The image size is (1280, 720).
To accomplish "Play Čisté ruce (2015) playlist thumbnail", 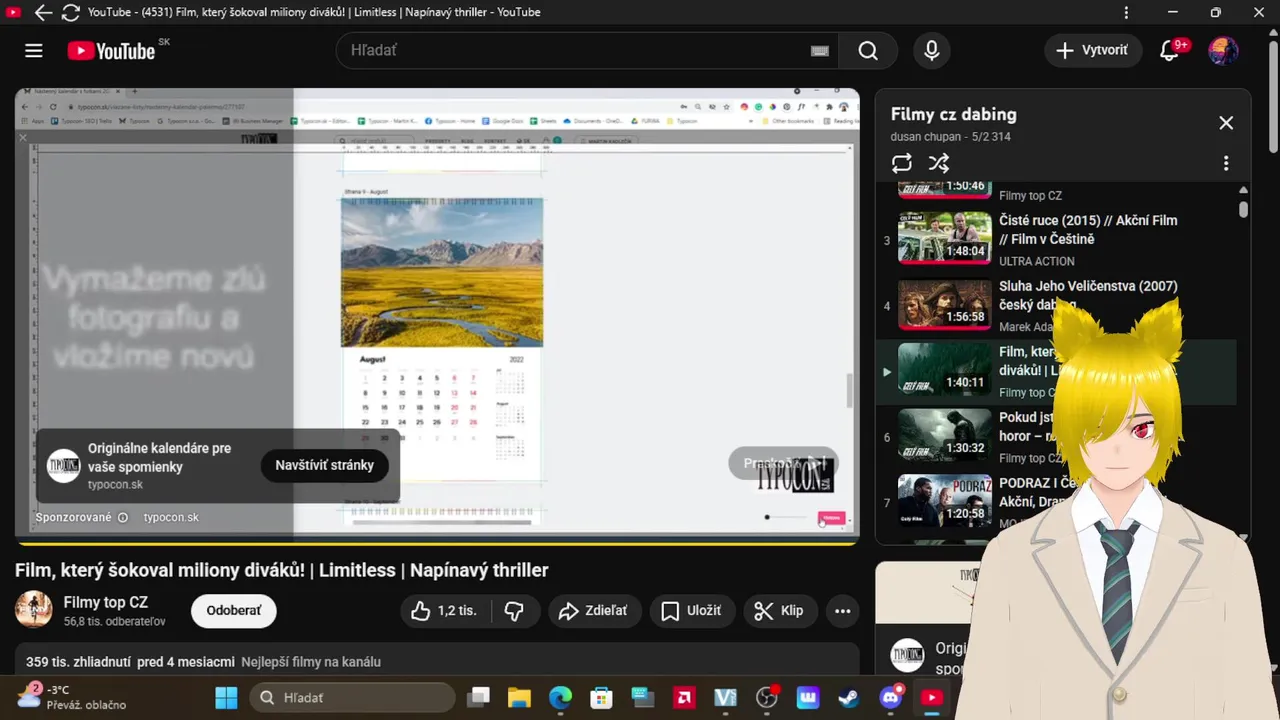I will coord(945,238).
